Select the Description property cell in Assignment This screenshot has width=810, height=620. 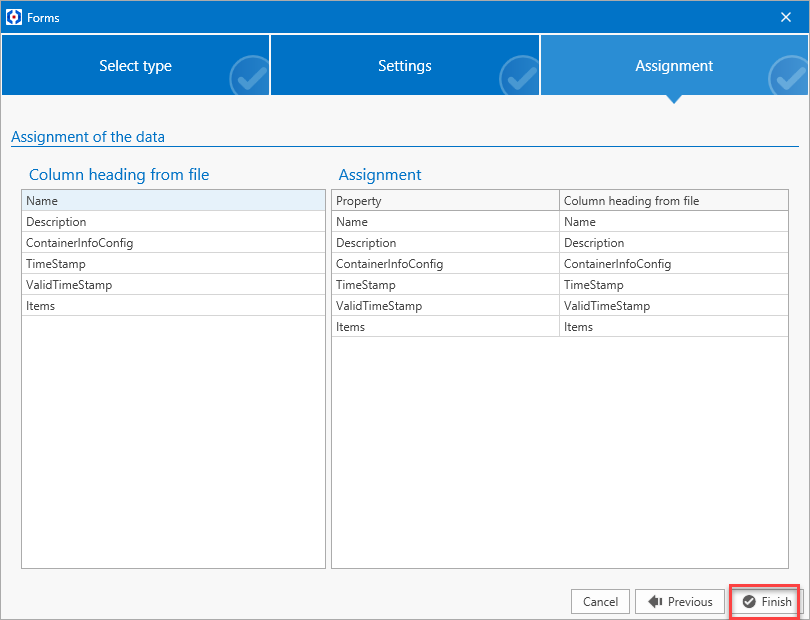[445, 243]
